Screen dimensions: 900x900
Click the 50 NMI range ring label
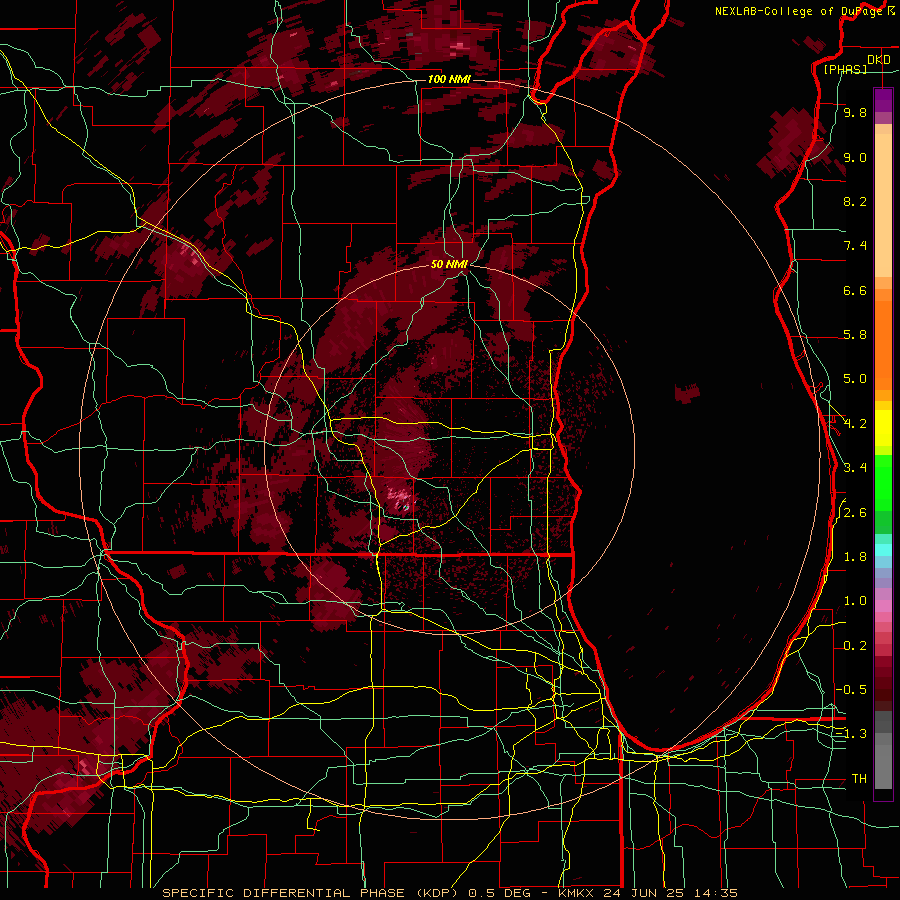(x=449, y=264)
